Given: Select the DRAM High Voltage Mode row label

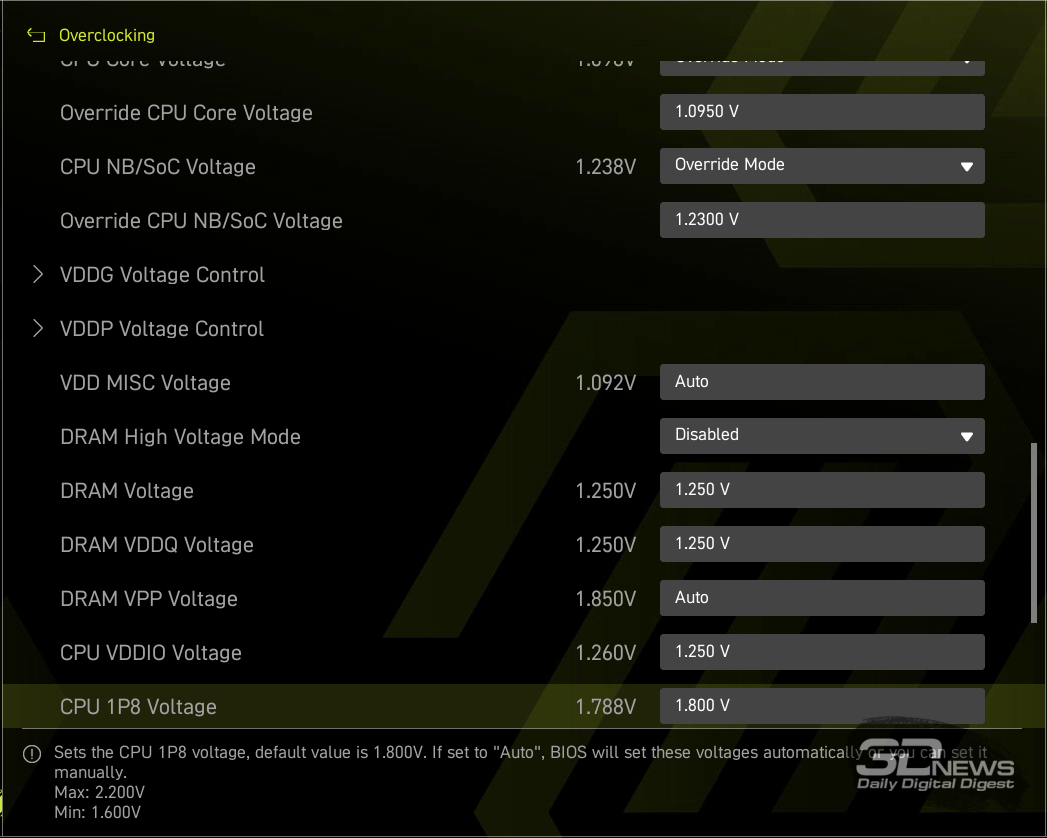Looking at the screenshot, I should [180, 437].
